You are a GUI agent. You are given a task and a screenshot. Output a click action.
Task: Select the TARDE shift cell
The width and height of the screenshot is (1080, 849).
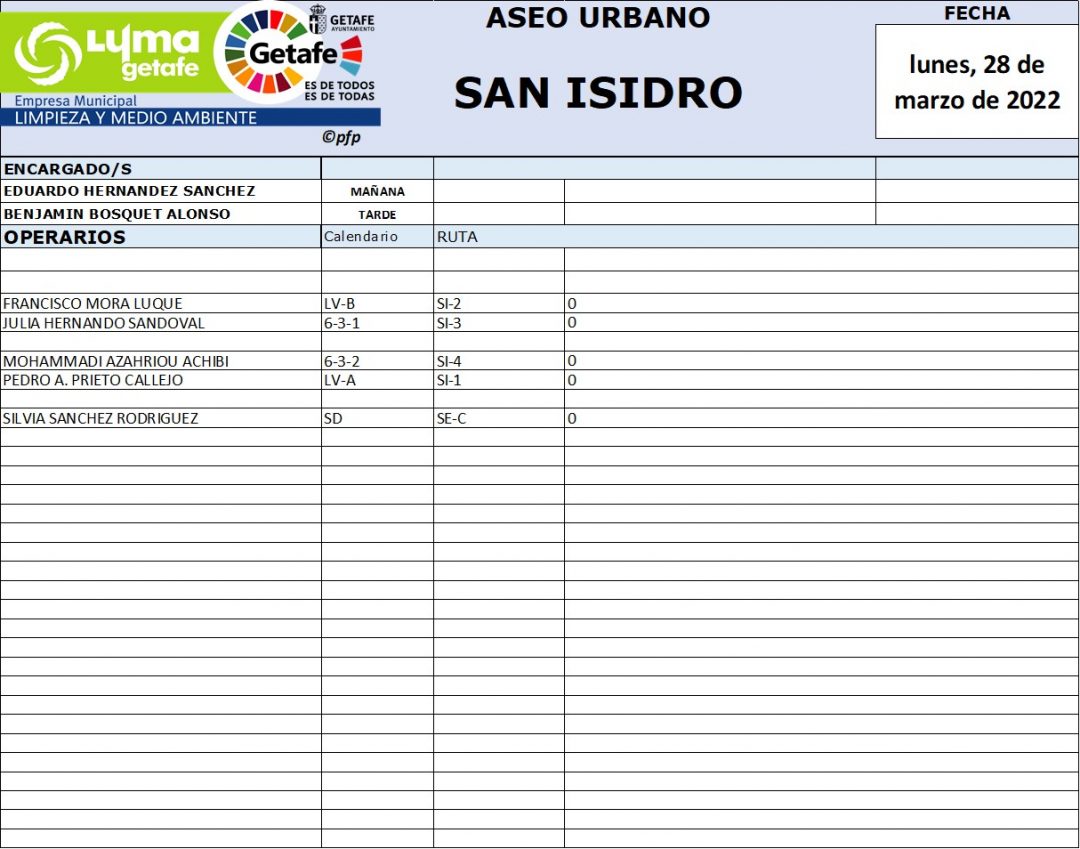(x=377, y=214)
